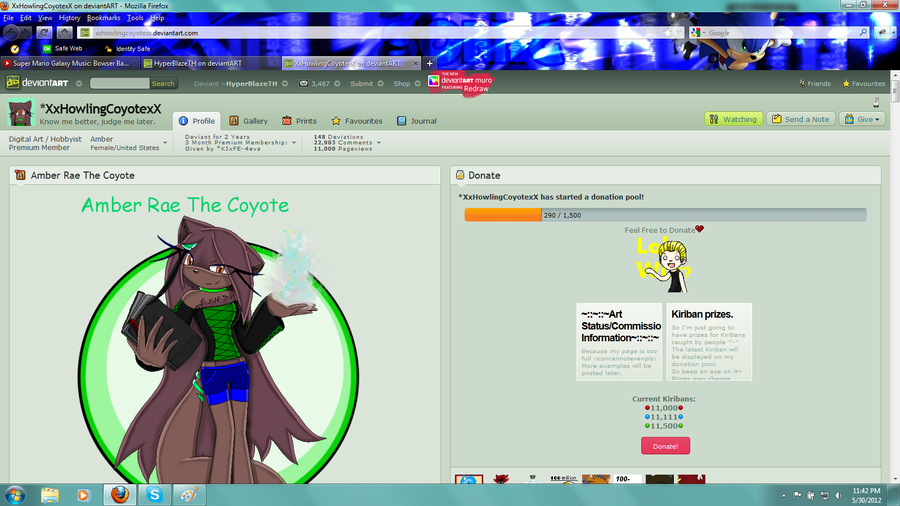The width and height of the screenshot is (900, 506).
Task: Expand the personal info details arrow
Action: [165, 143]
